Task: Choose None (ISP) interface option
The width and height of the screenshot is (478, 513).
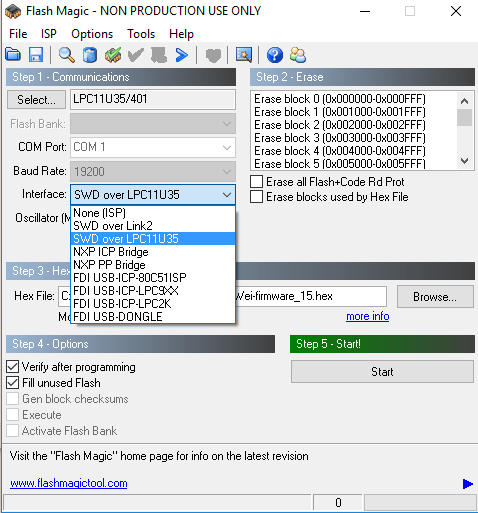Action: [153, 213]
